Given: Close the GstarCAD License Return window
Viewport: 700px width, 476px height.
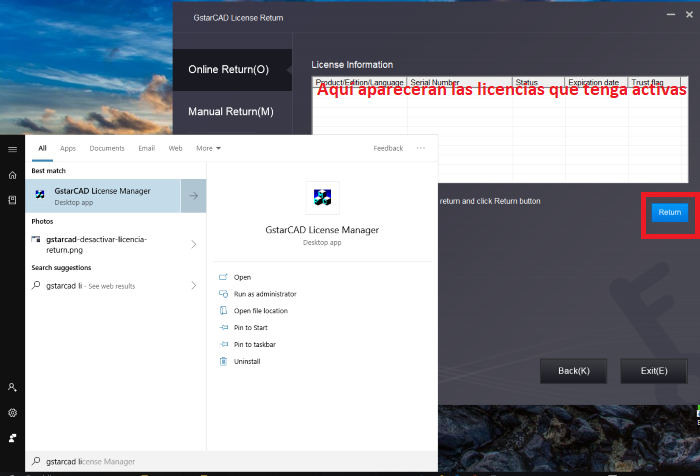Looking at the screenshot, I should pos(689,15).
